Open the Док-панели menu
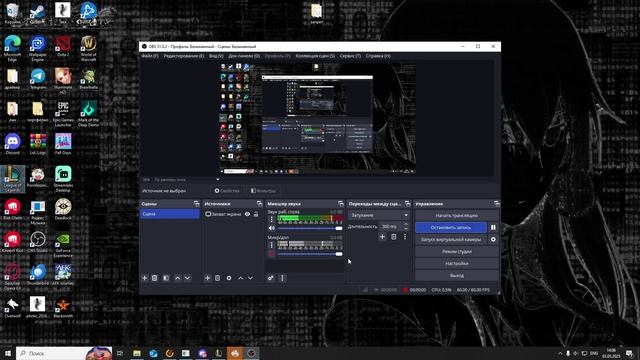The width and height of the screenshot is (640, 360). pyautogui.click(x=244, y=56)
